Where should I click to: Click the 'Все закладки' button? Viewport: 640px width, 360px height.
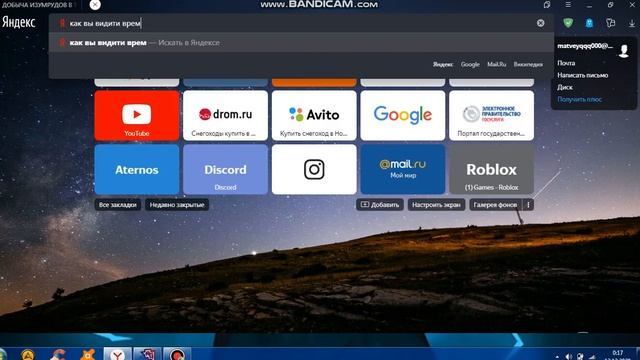[x=118, y=204]
